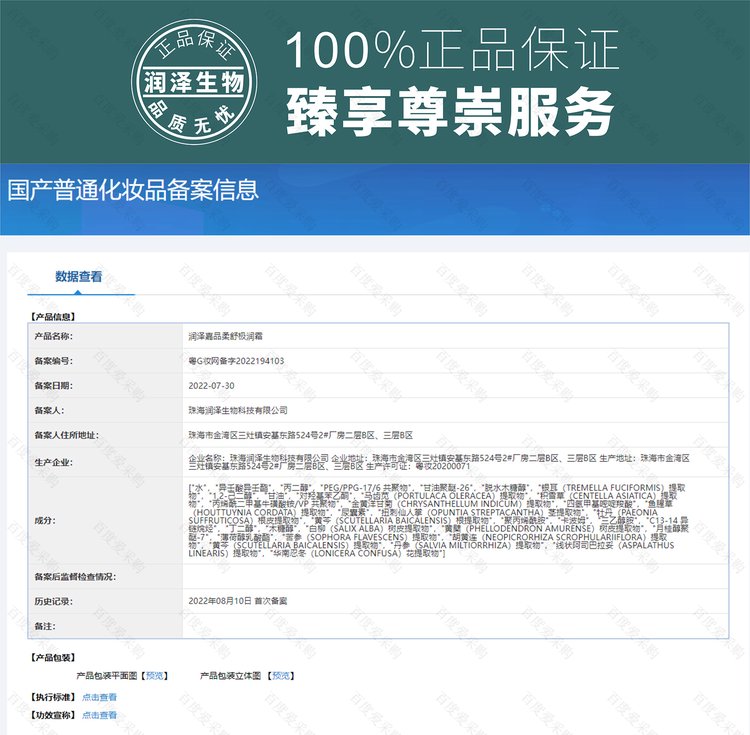Select product name 润泽嘉品柔舒极润霜

225,336
